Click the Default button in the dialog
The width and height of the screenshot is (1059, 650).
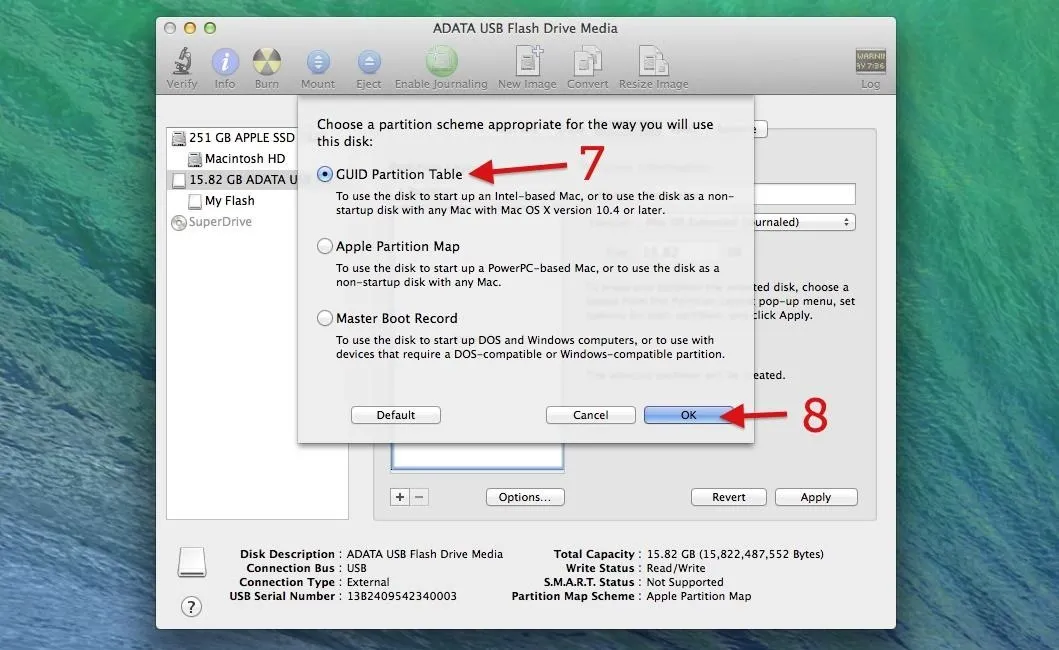pos(396,415)
